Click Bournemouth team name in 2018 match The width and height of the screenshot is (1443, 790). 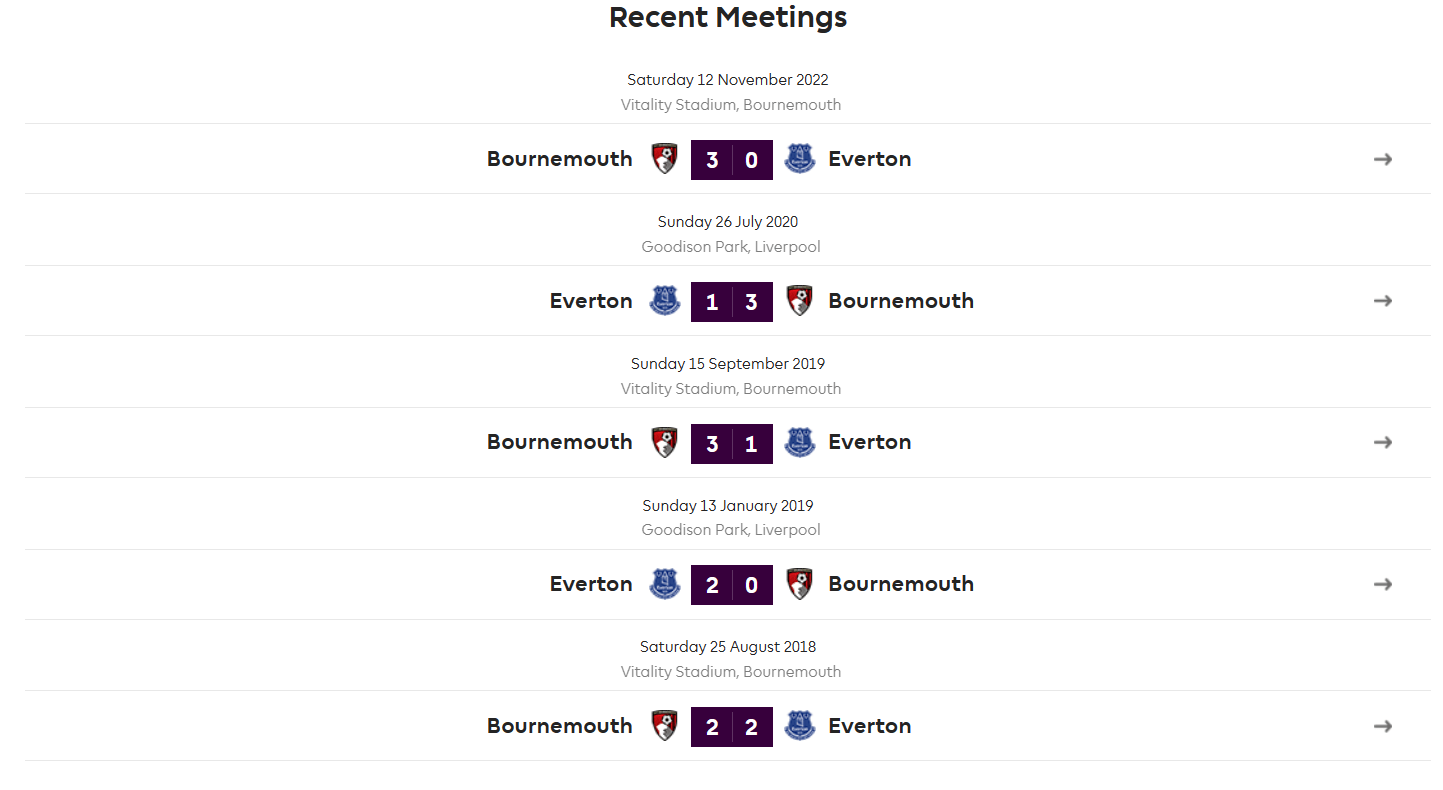[560, 726]
